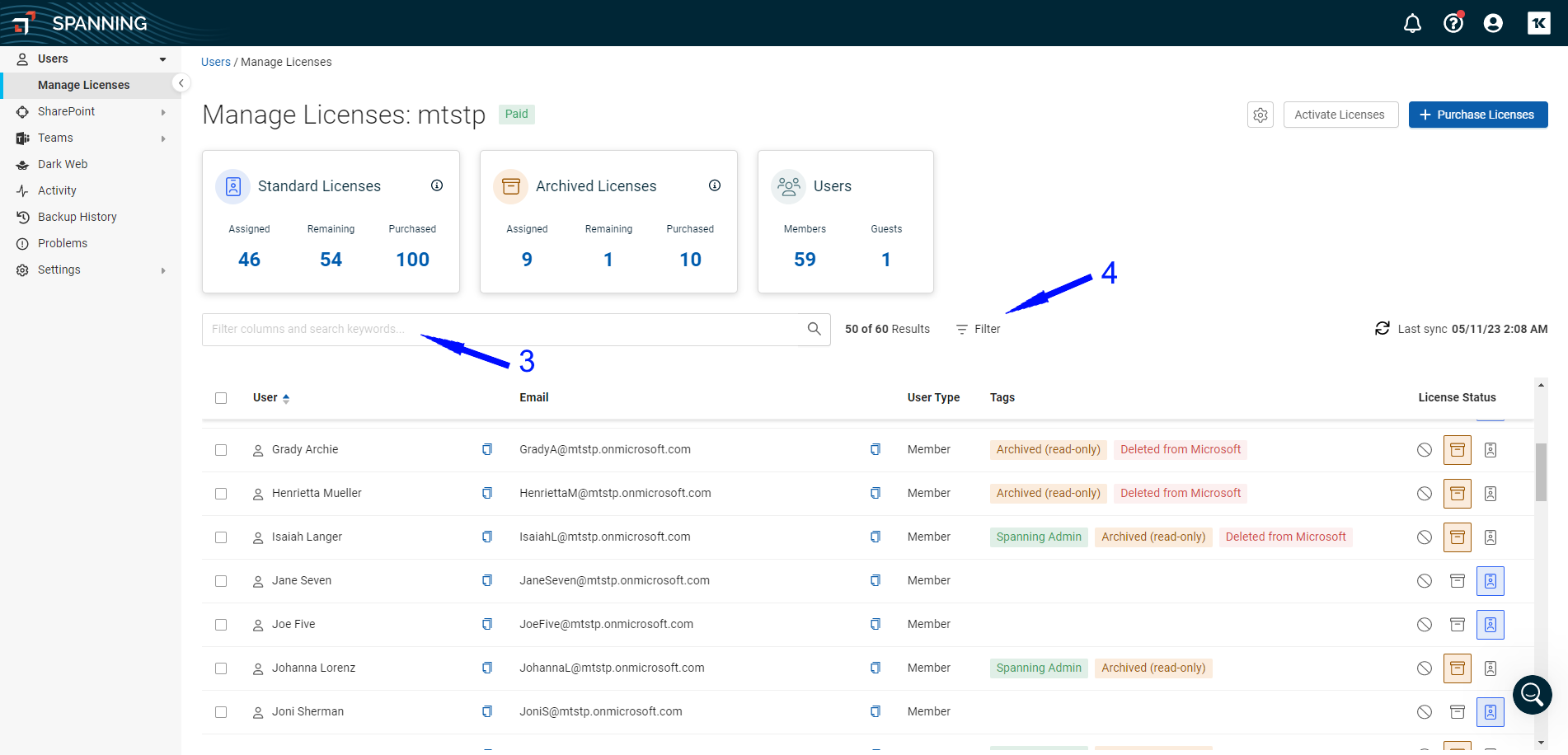
Task: Select the Isaiah Langer row checkbox
Action: tap(221, 537)
